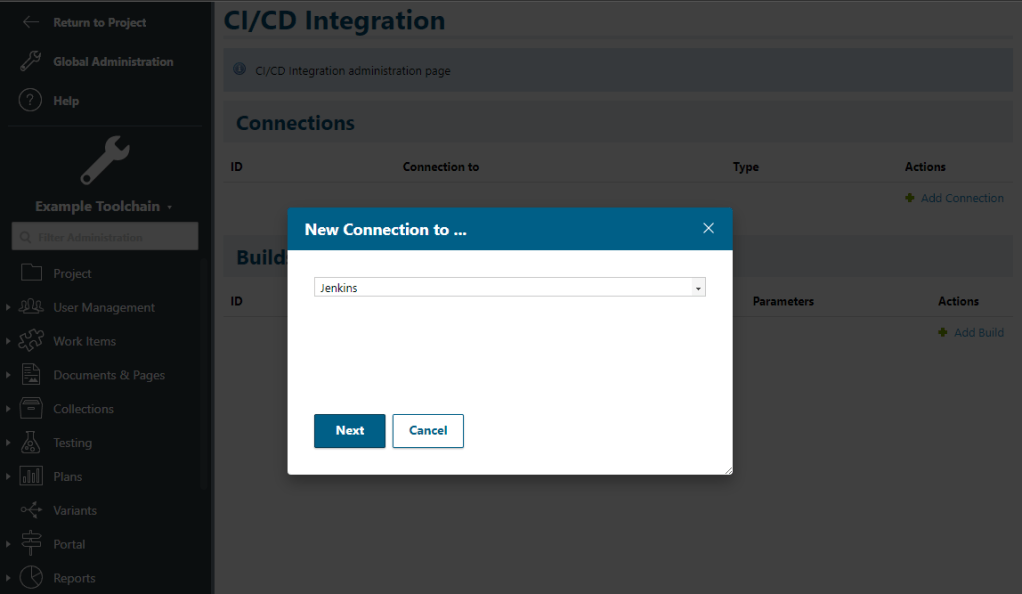Image resolution: width=1022 pixels, height=594 pixels.
Task: Cancel the New Connection dialog
Action: click(x=428, y=431)
